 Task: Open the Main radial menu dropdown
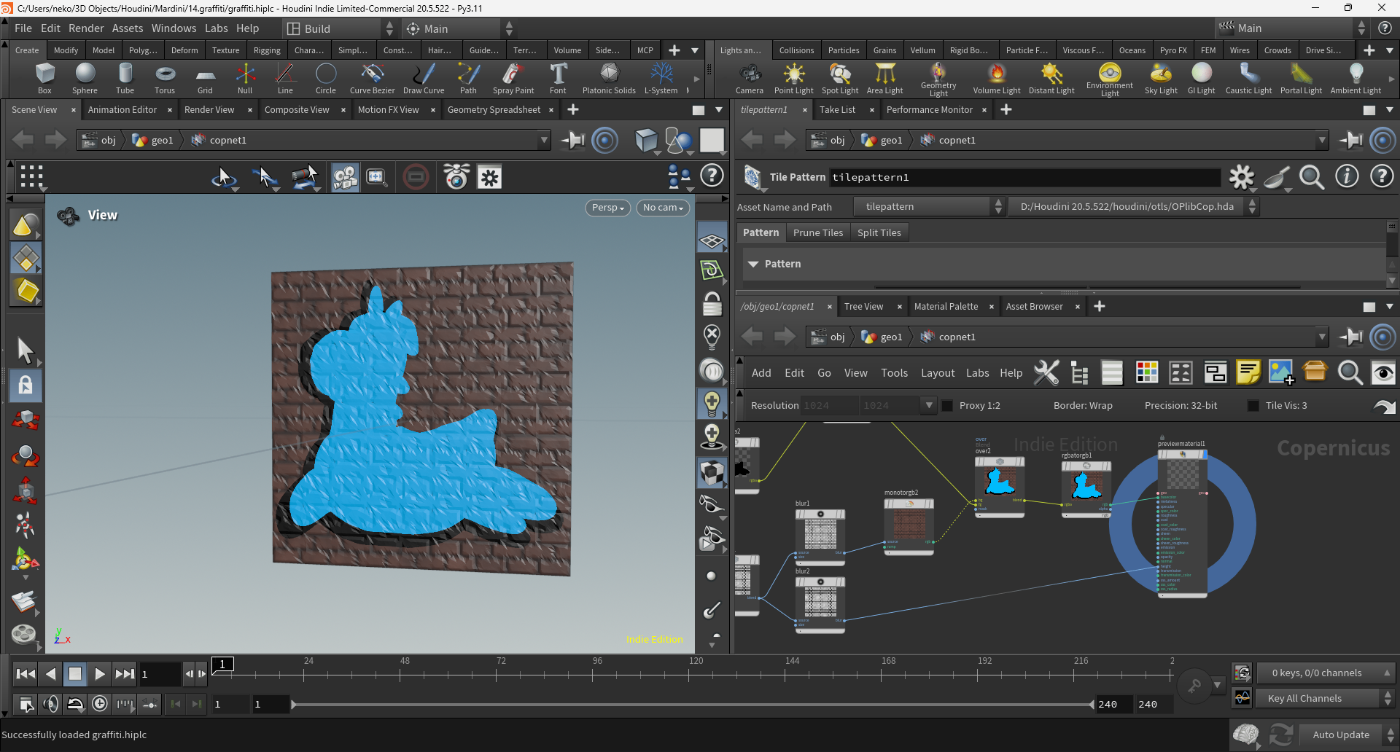coord(459,29)
